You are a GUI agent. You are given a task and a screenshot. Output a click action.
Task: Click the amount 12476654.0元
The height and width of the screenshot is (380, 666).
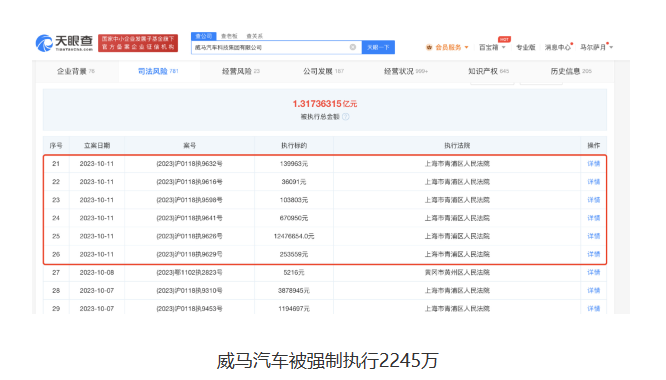(294, 236)
